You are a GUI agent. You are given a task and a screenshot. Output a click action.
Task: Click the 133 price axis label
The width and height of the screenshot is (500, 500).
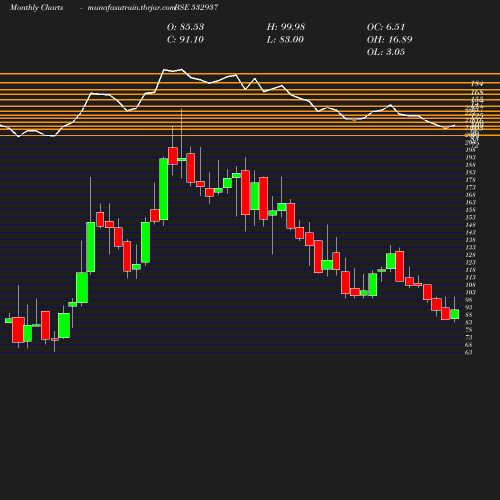click(x=470, y=247)
